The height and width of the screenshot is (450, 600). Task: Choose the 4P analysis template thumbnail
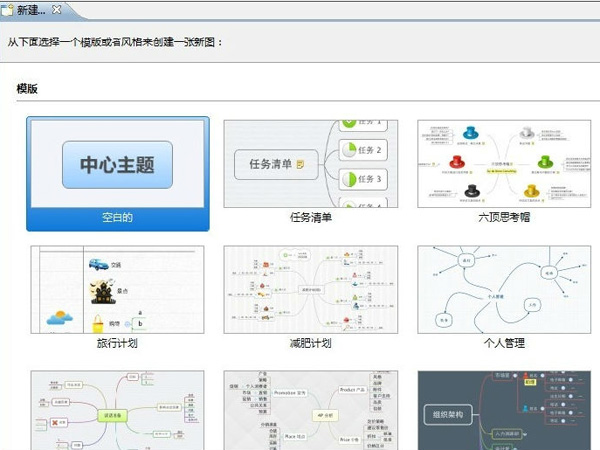pos(310,411)
